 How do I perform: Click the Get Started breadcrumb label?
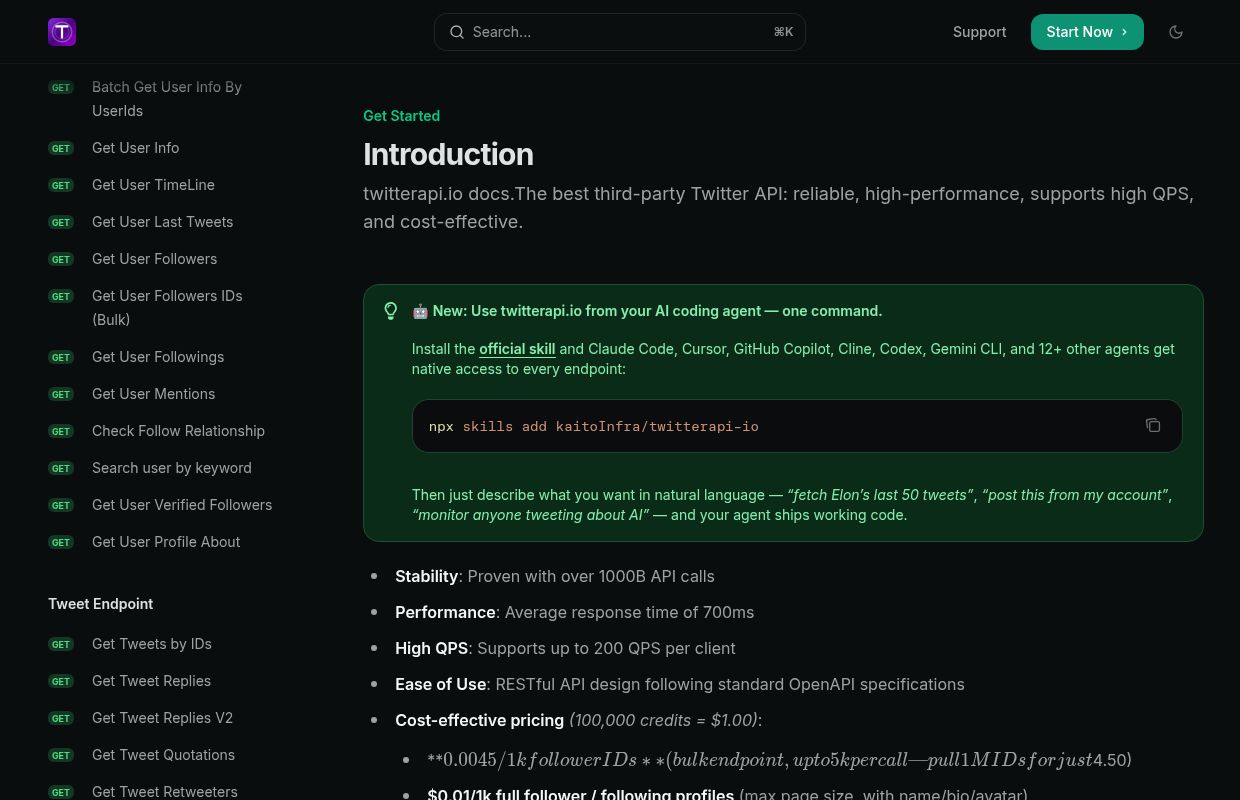pos(401,116)
